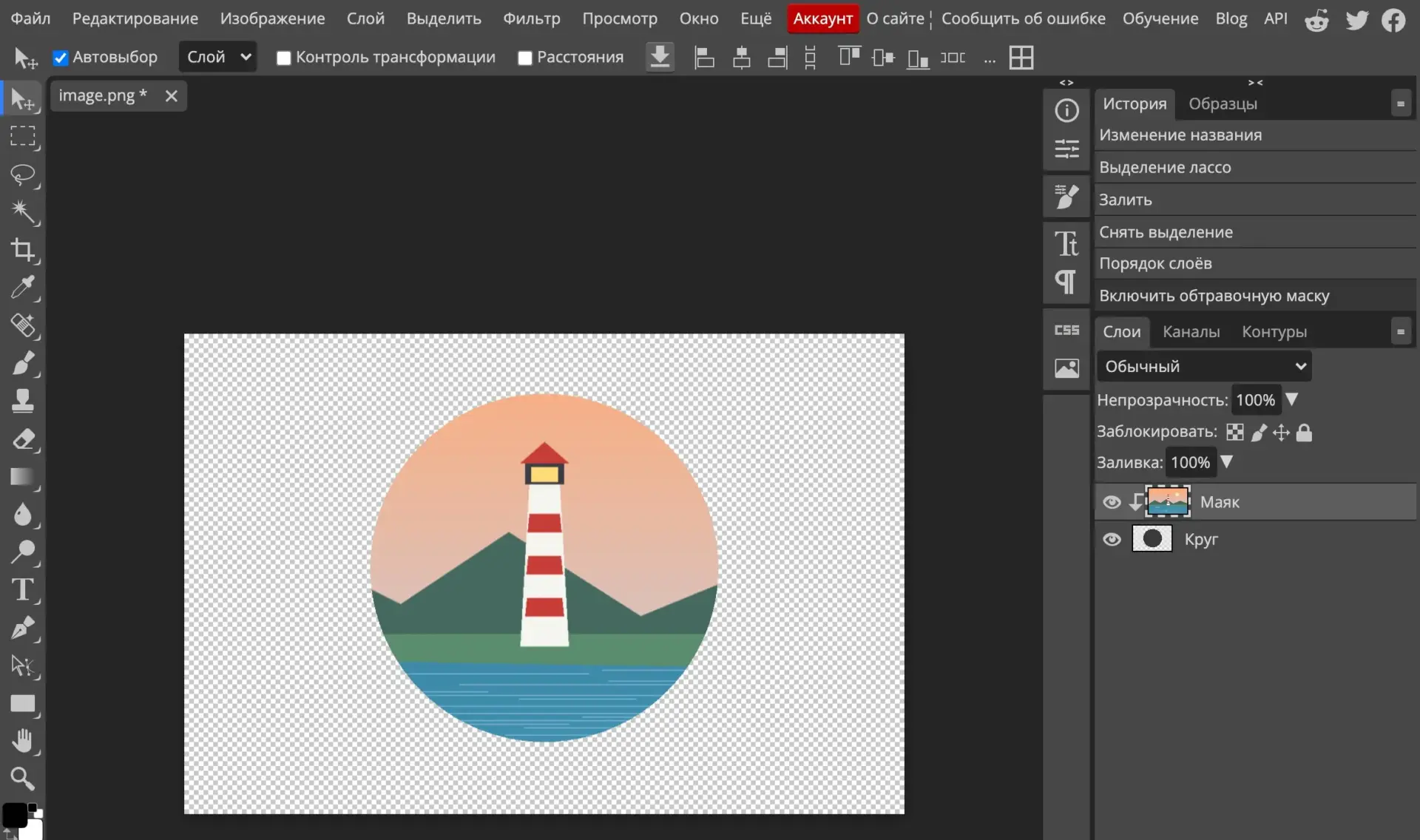
Task: Select the Lasso tool
Action: tap(22, 175)
